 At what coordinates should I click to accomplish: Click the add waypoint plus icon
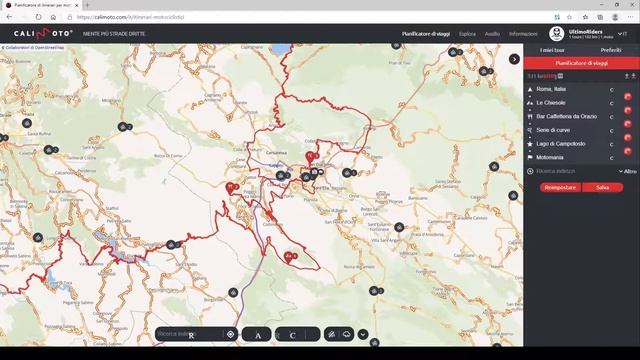click(x=530, y=171)
